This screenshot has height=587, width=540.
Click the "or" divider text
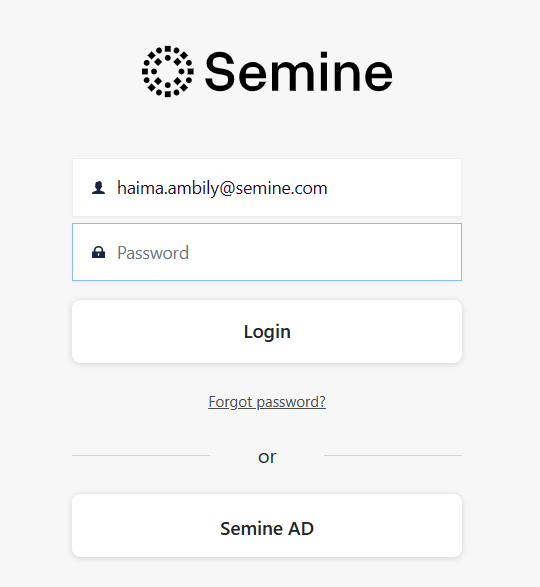click(267, 457)
